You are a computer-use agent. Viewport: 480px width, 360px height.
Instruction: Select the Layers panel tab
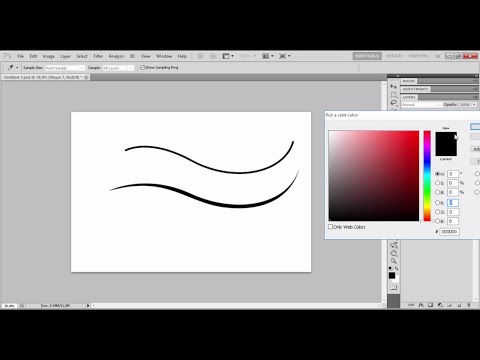coord(409,97)
